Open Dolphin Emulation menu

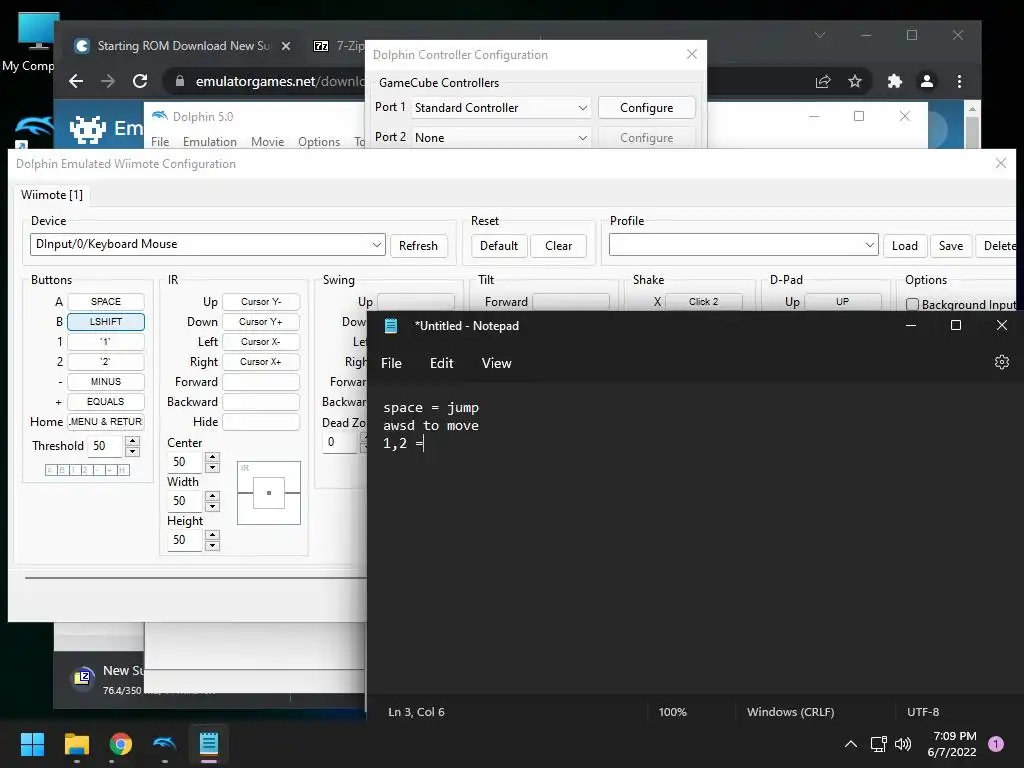210,142
